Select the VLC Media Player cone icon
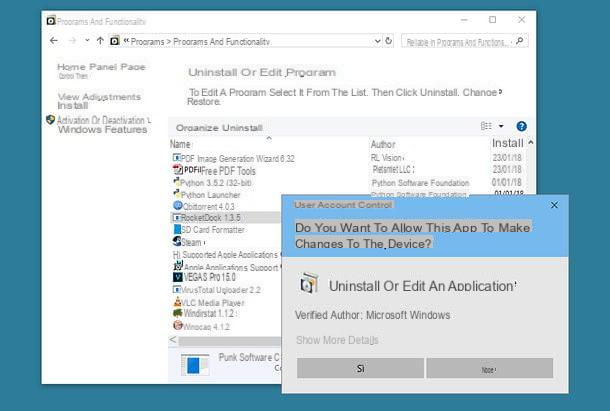The image size is (610, 411). click(x=177, y=302)
